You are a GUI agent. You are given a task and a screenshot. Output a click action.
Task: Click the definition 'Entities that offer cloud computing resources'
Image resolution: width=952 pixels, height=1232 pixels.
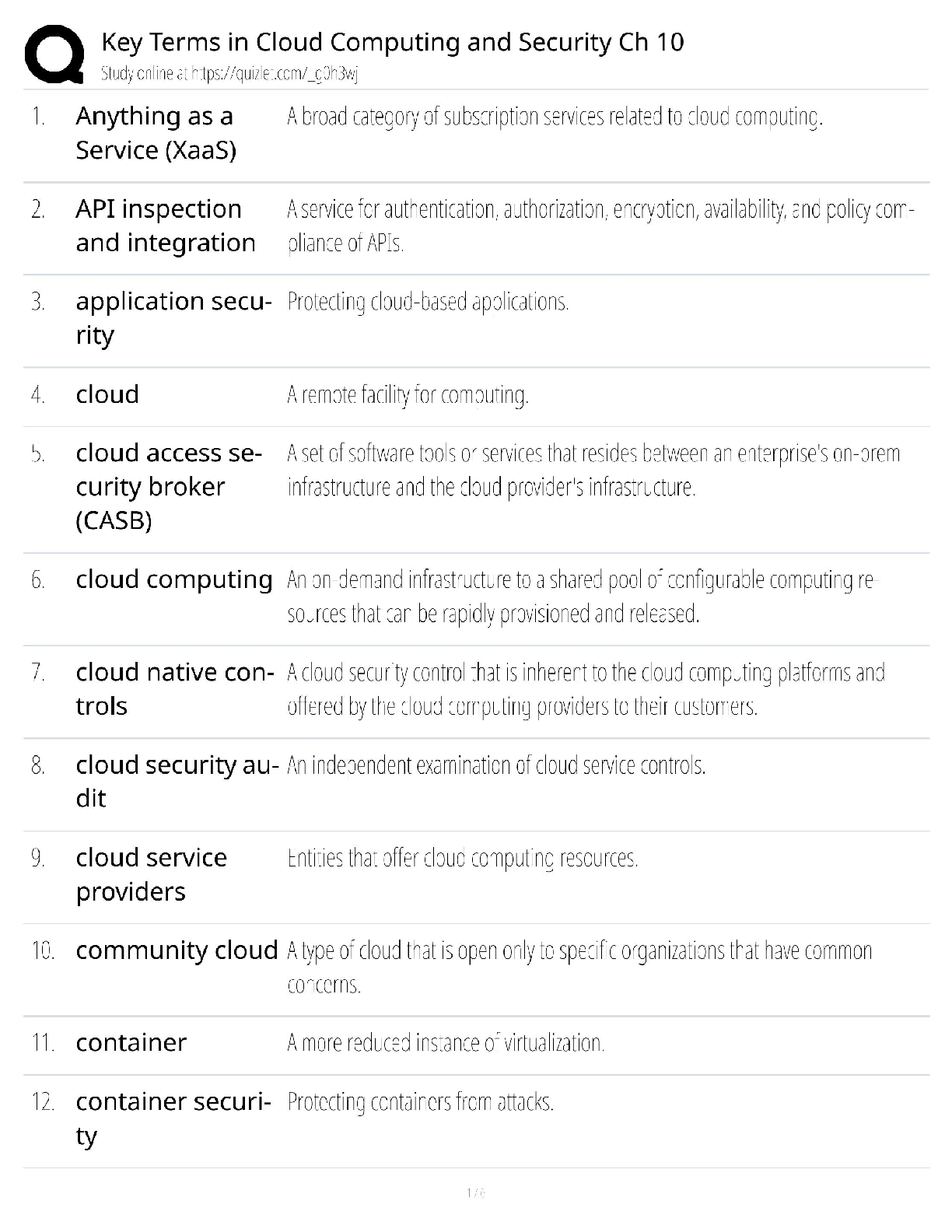click(463, 858)
